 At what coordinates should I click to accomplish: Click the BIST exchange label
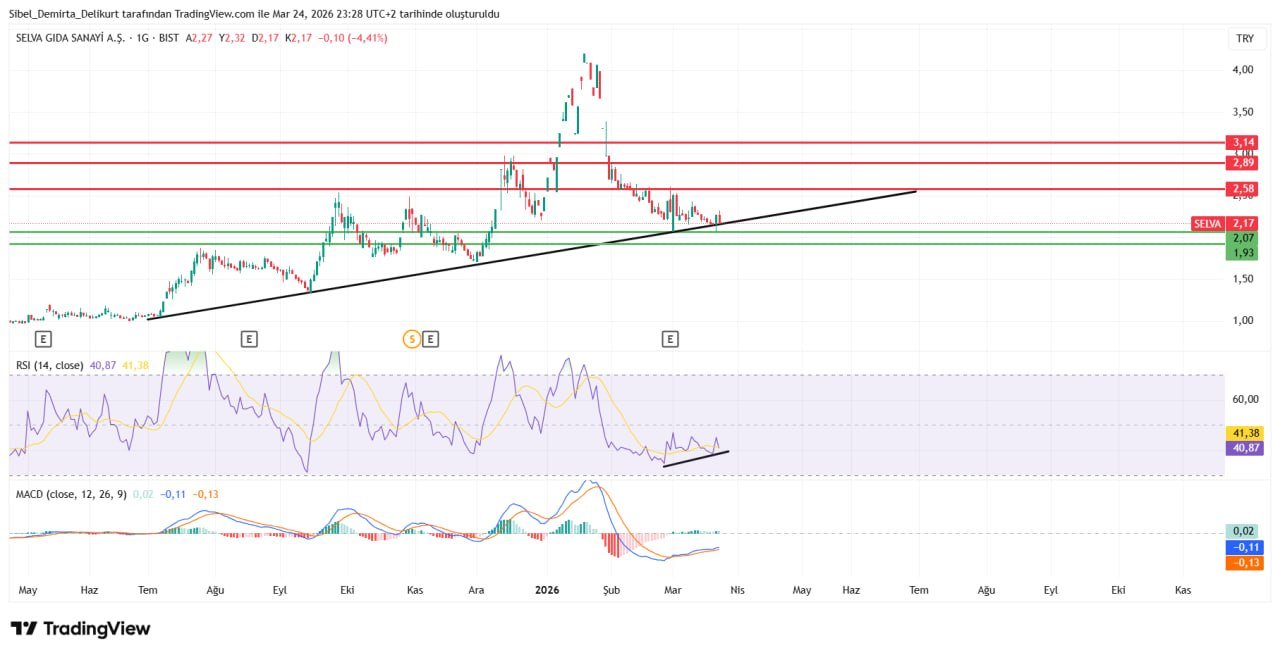tap(168, 38)
